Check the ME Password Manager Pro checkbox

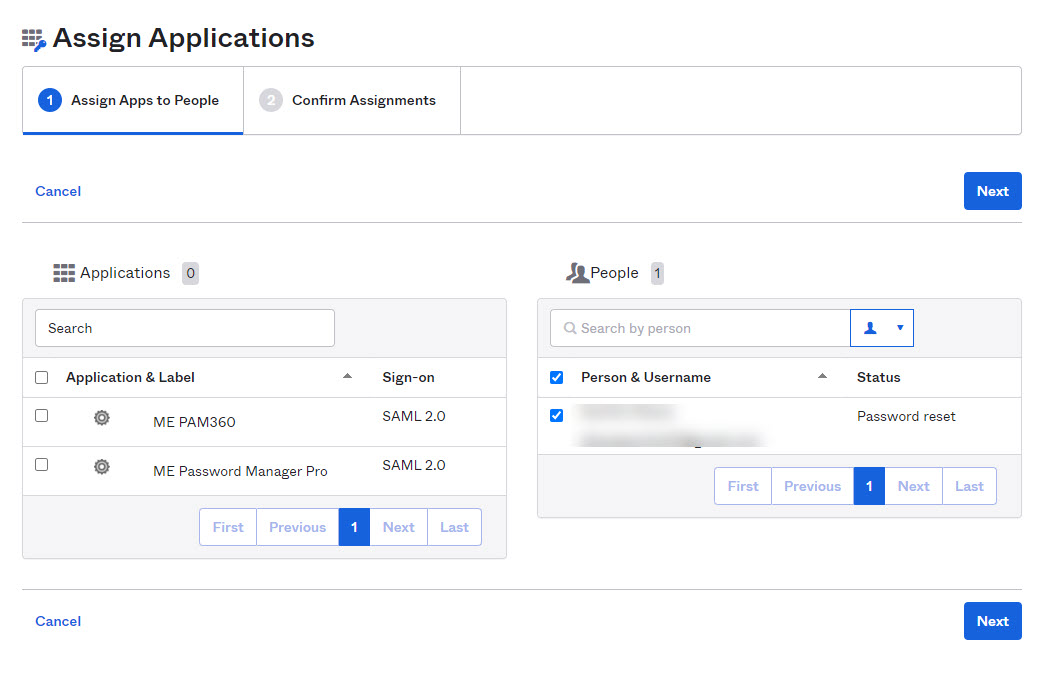click(41, 465)
